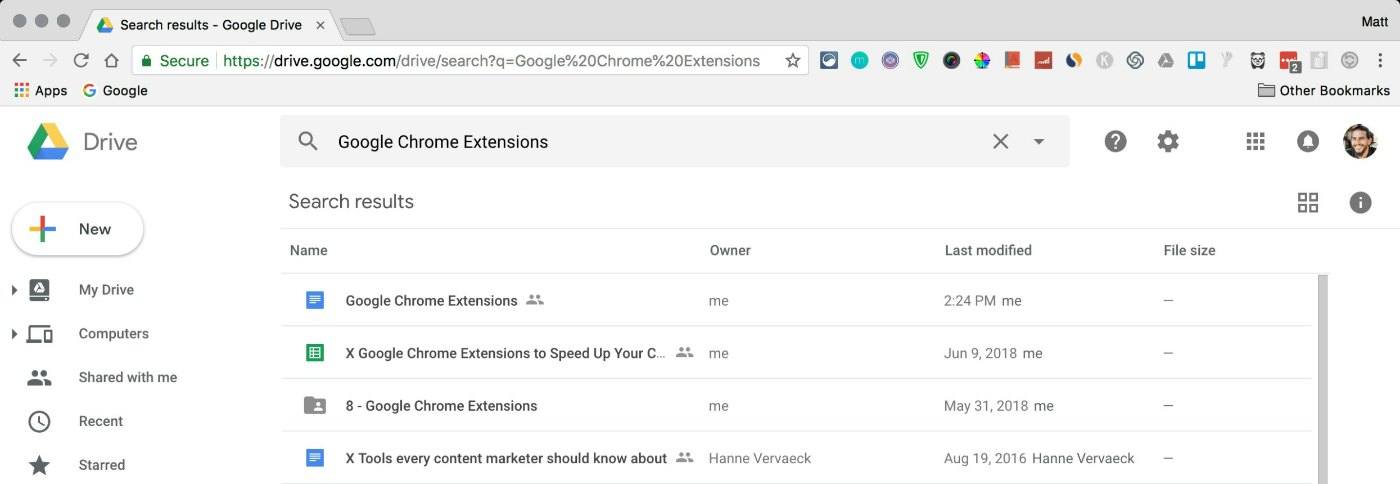Open a new browser tab
The image size is (1400, 484).
pos(357,26)
